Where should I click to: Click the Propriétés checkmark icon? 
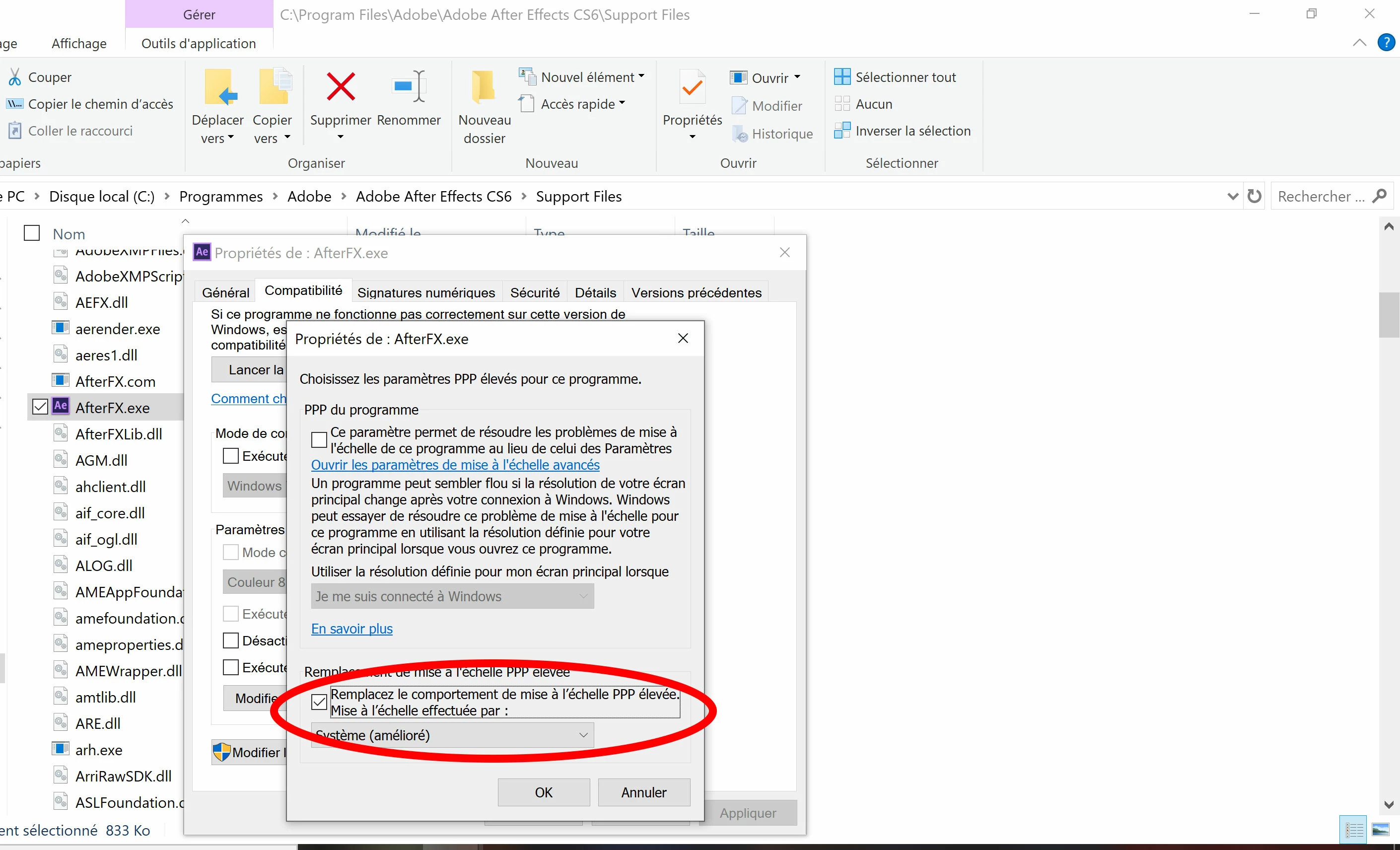point(692,88)
